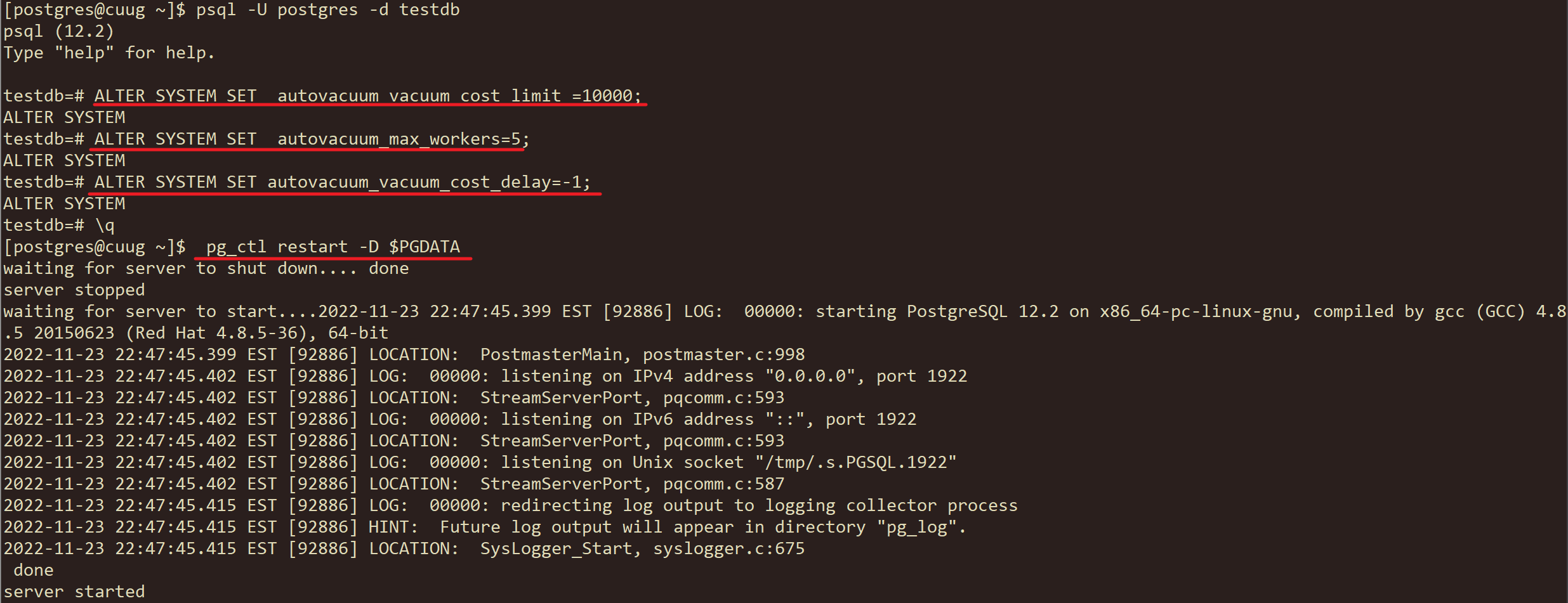Click the pg_ctl restart -D $PGDATA command
Image resolution: width=1568 pixels, height=603 pixels.
333,247
